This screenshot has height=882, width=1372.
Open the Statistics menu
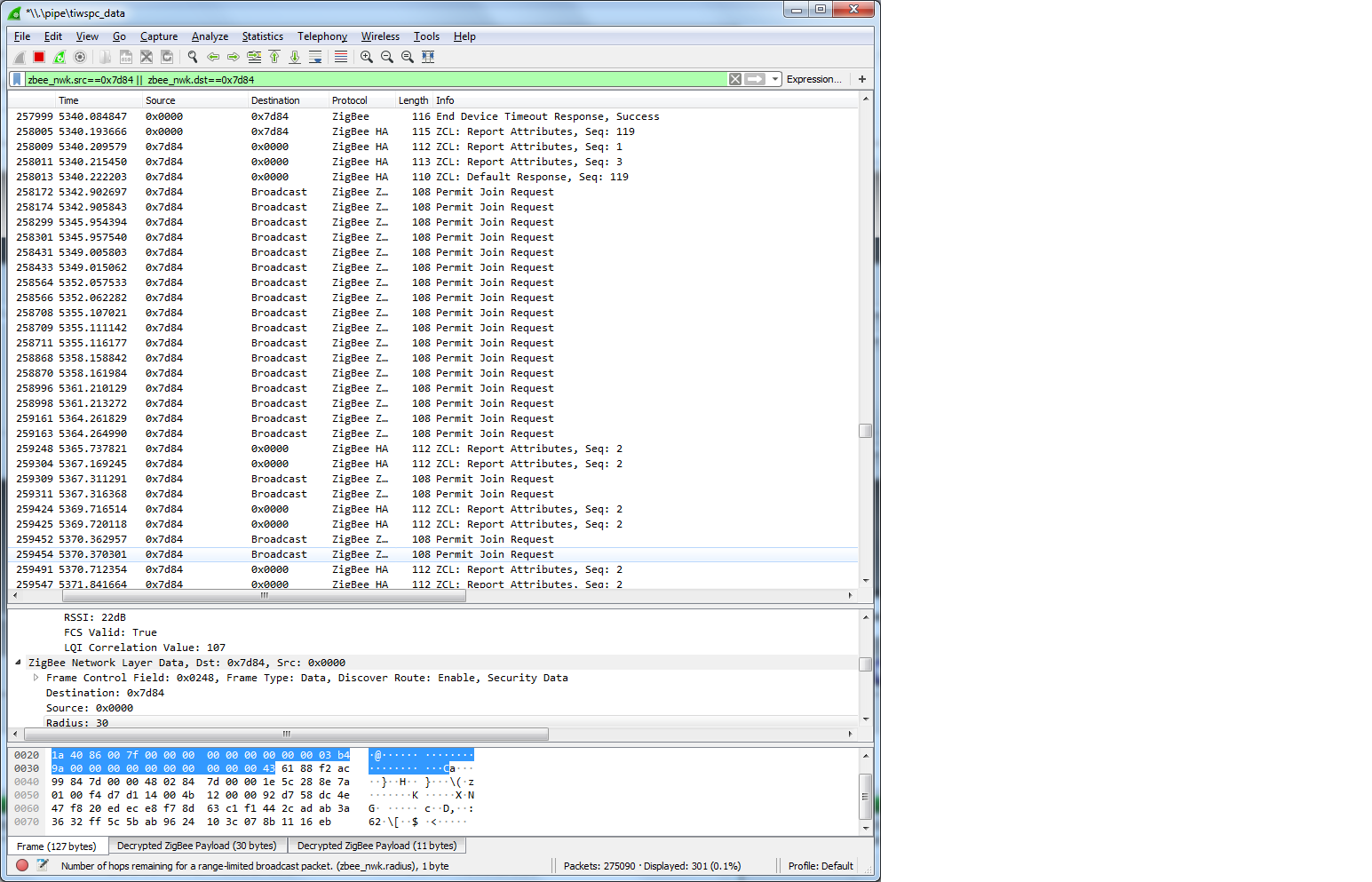(263, 36)
